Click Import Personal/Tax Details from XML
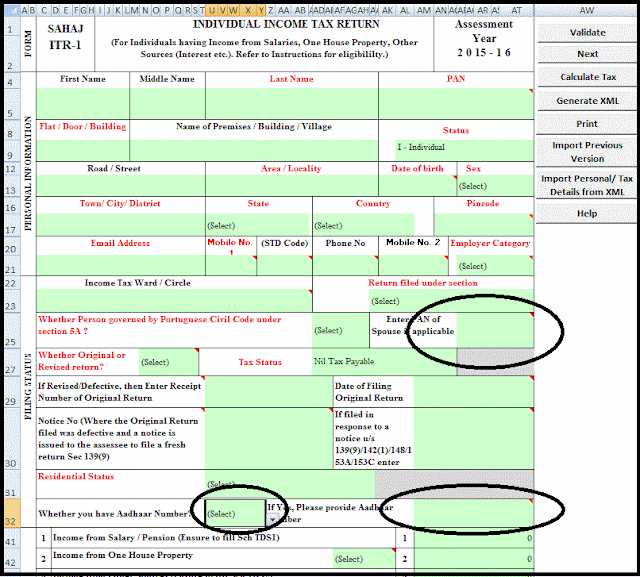 click(x=587, y=185)
